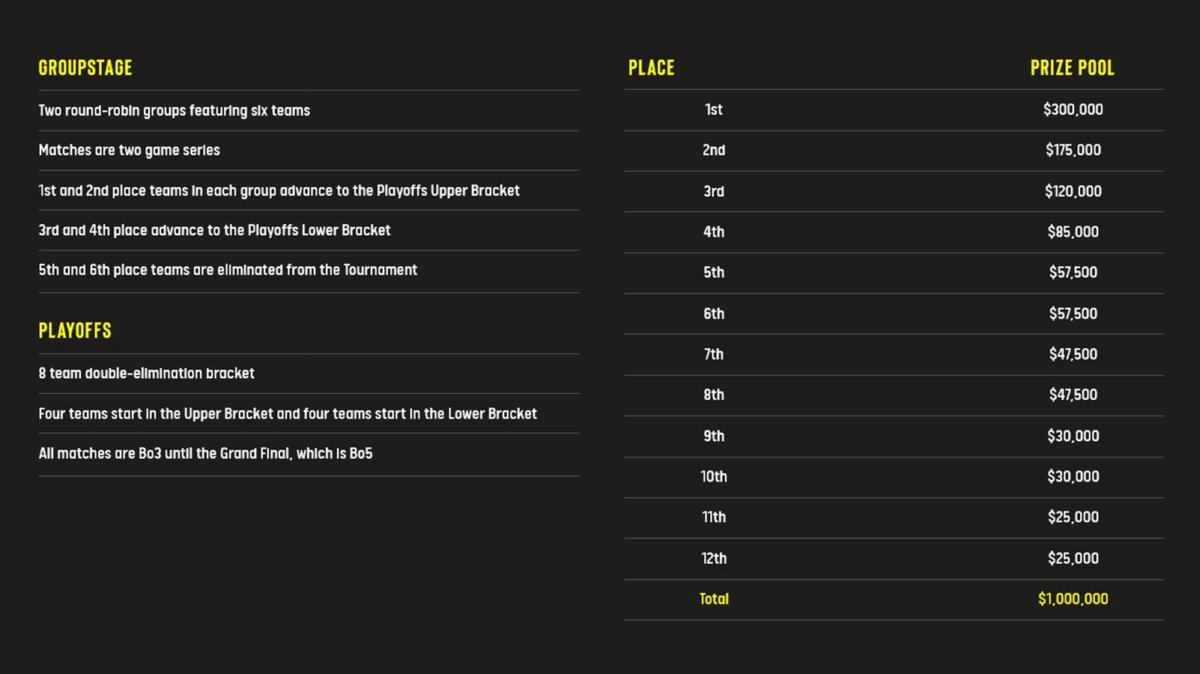The width and height of the screenshot is (1200, 674).
Task: Select the $85,000 prize amount
Action: click(x=1073, y=232)
